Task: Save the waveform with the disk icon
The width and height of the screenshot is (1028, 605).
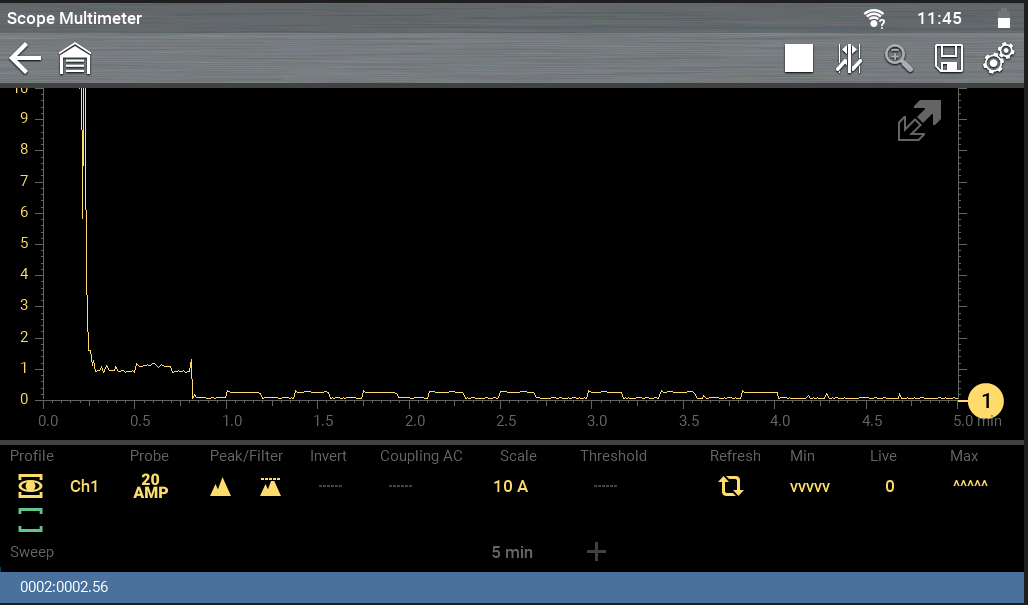Action: 948,59
